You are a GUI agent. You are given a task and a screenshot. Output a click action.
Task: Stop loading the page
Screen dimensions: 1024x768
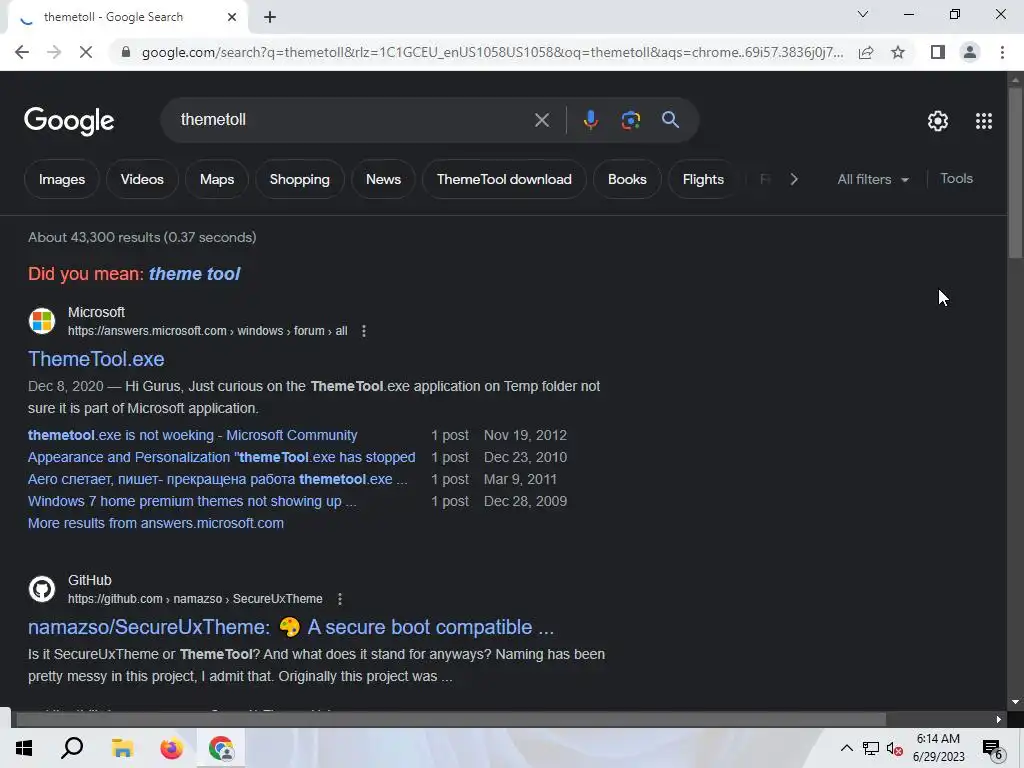click(86, 52)
